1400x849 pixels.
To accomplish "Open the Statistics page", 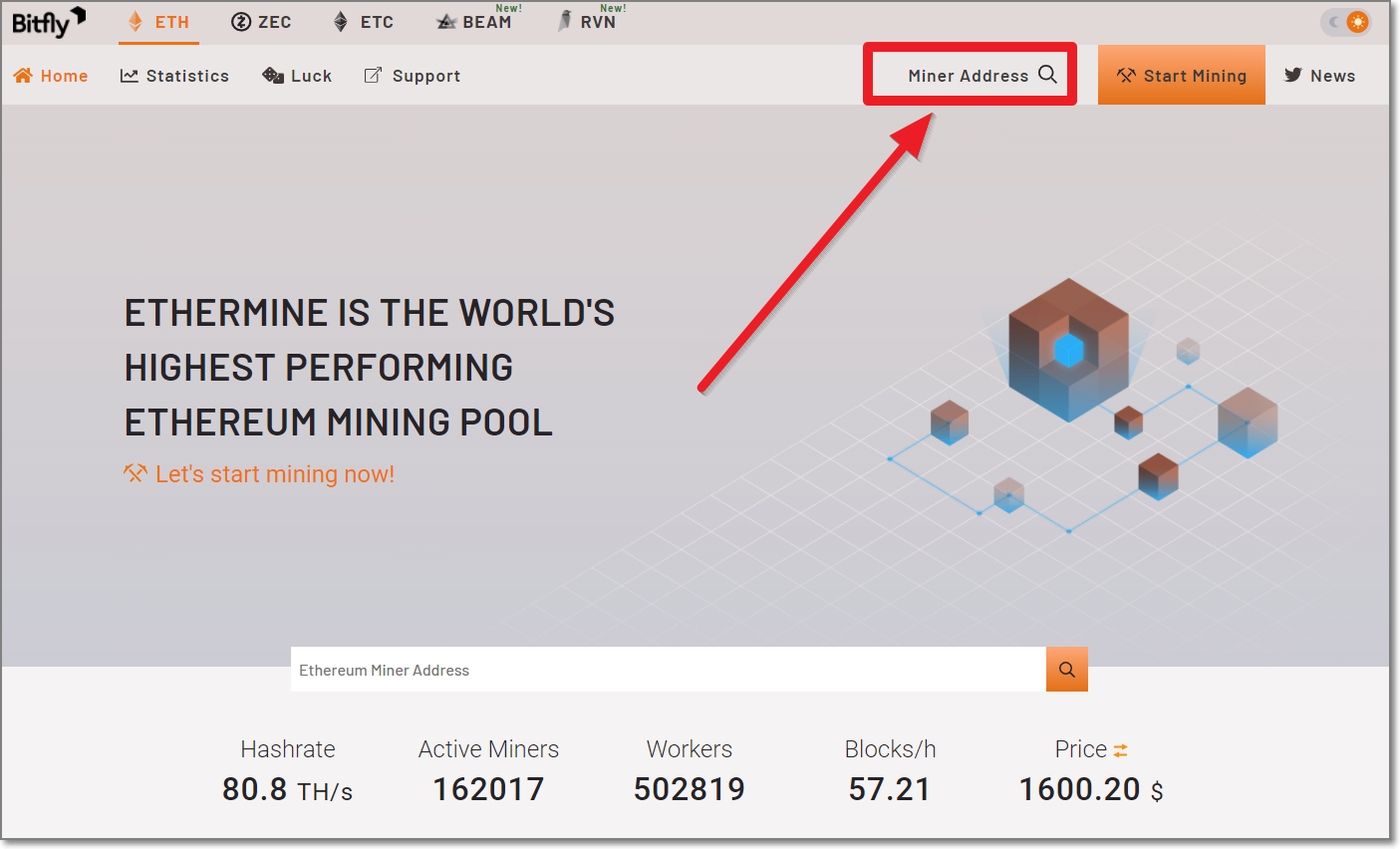I will (x=174, y=76).
